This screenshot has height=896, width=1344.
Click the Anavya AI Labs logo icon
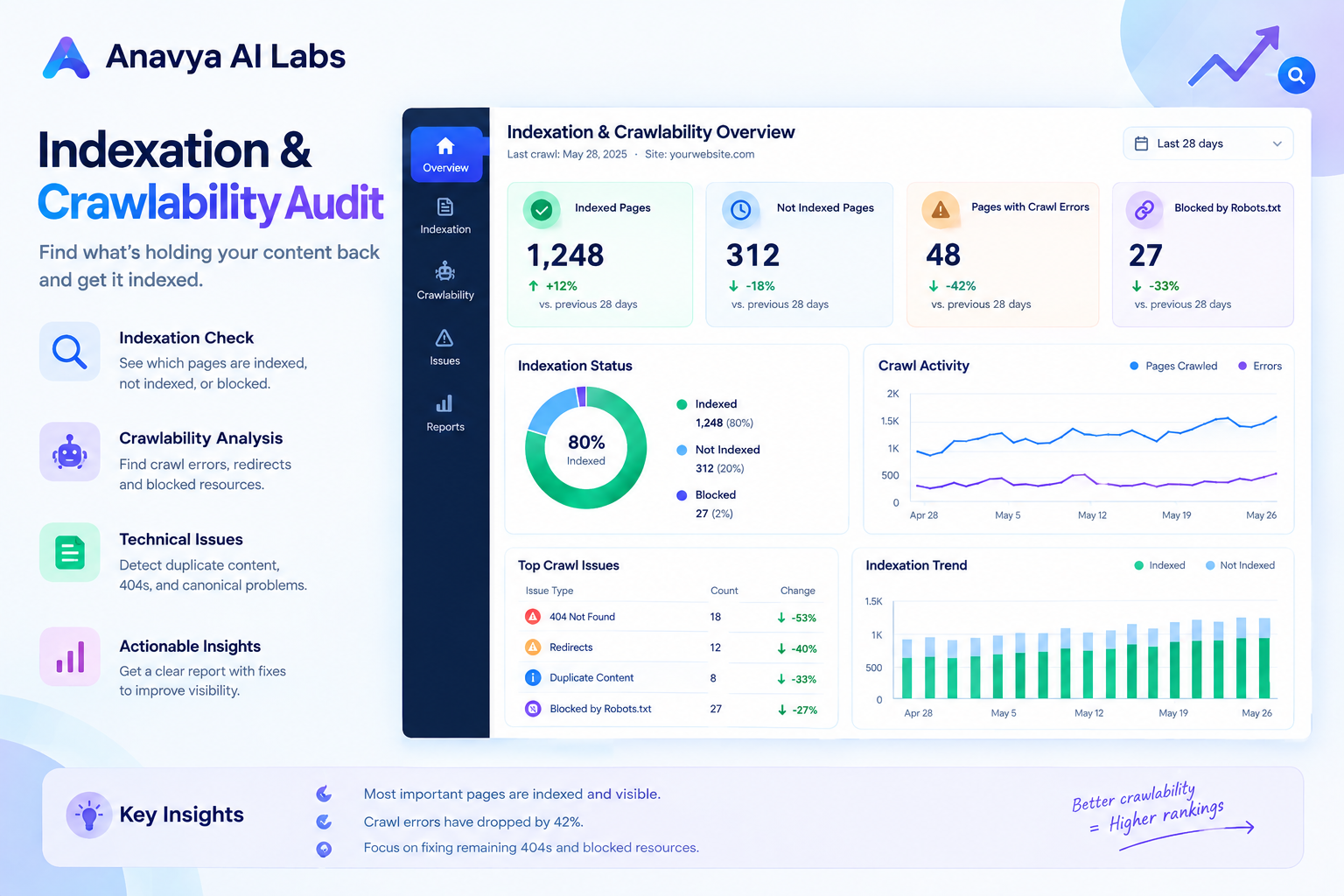coord(66,58)
